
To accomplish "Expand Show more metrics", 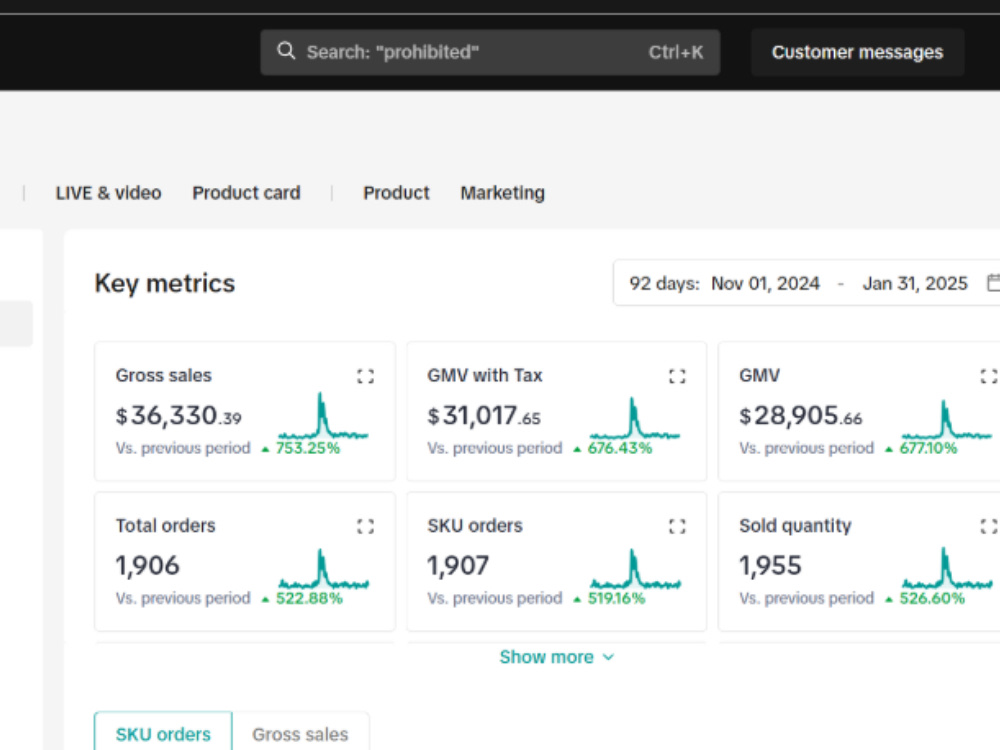I will point(556,657).
